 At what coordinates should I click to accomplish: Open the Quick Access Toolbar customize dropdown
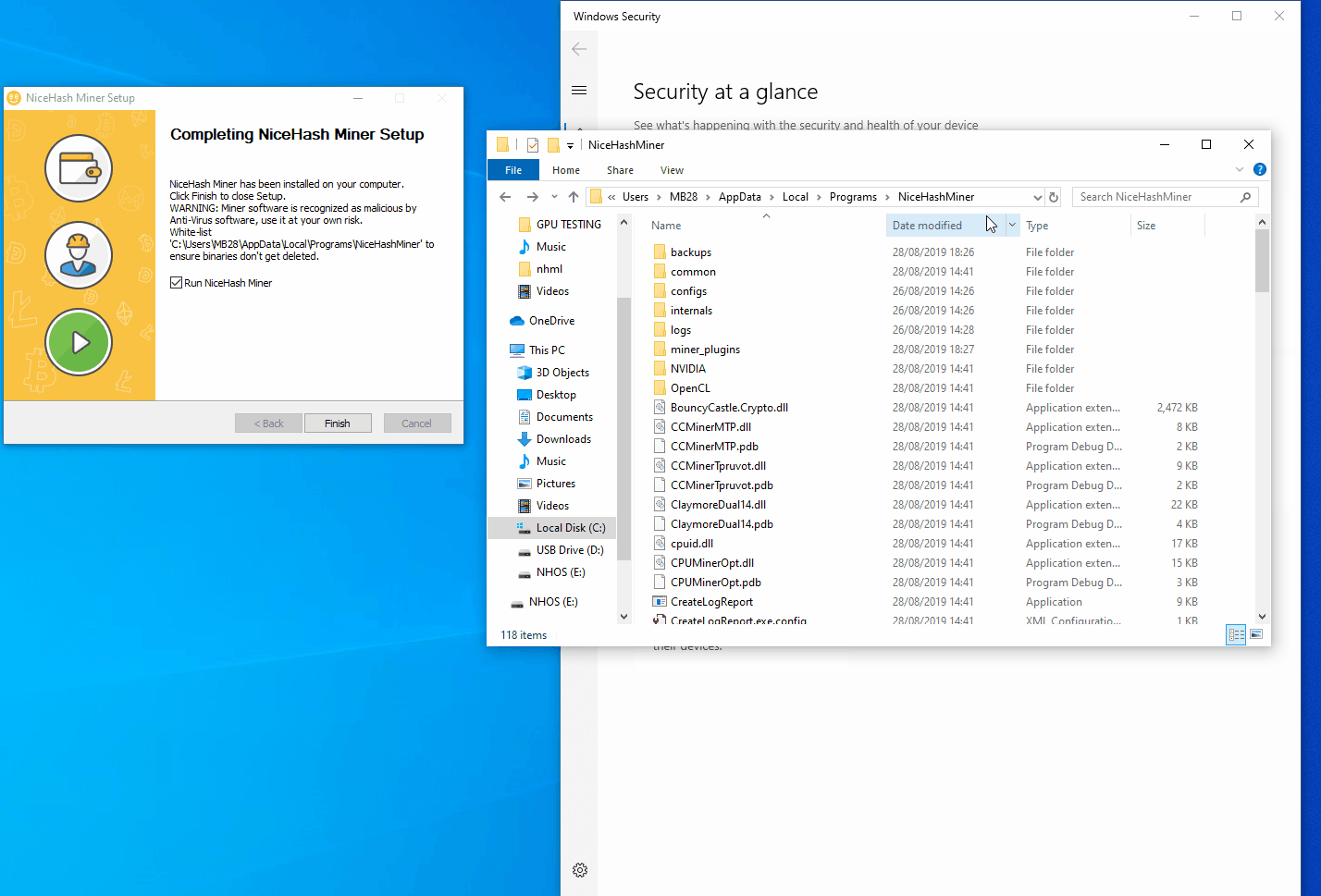tap(571, 145)
